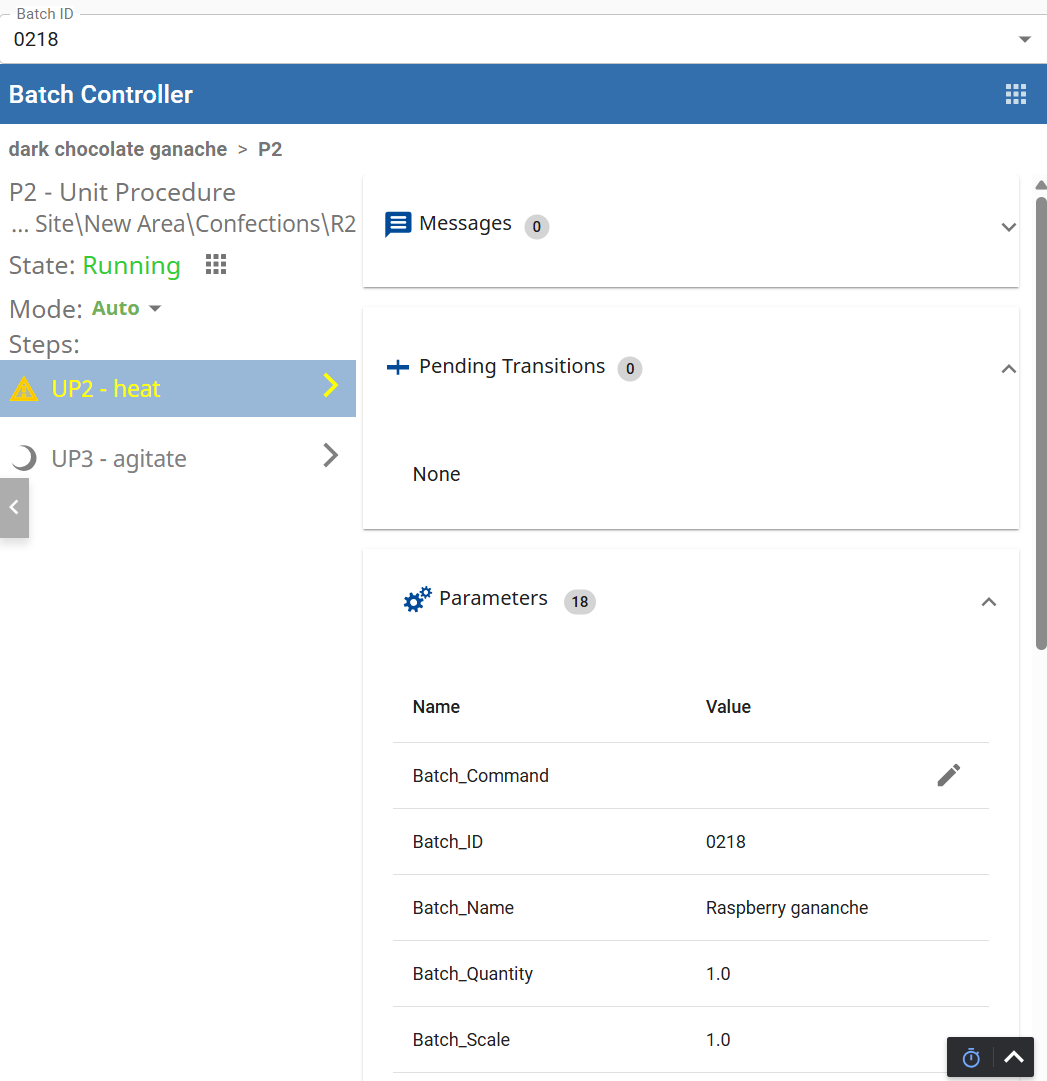Open the Batch Controller grid menu icon
This screenshot has height=1081, width=1047.
click(1015, 94)
